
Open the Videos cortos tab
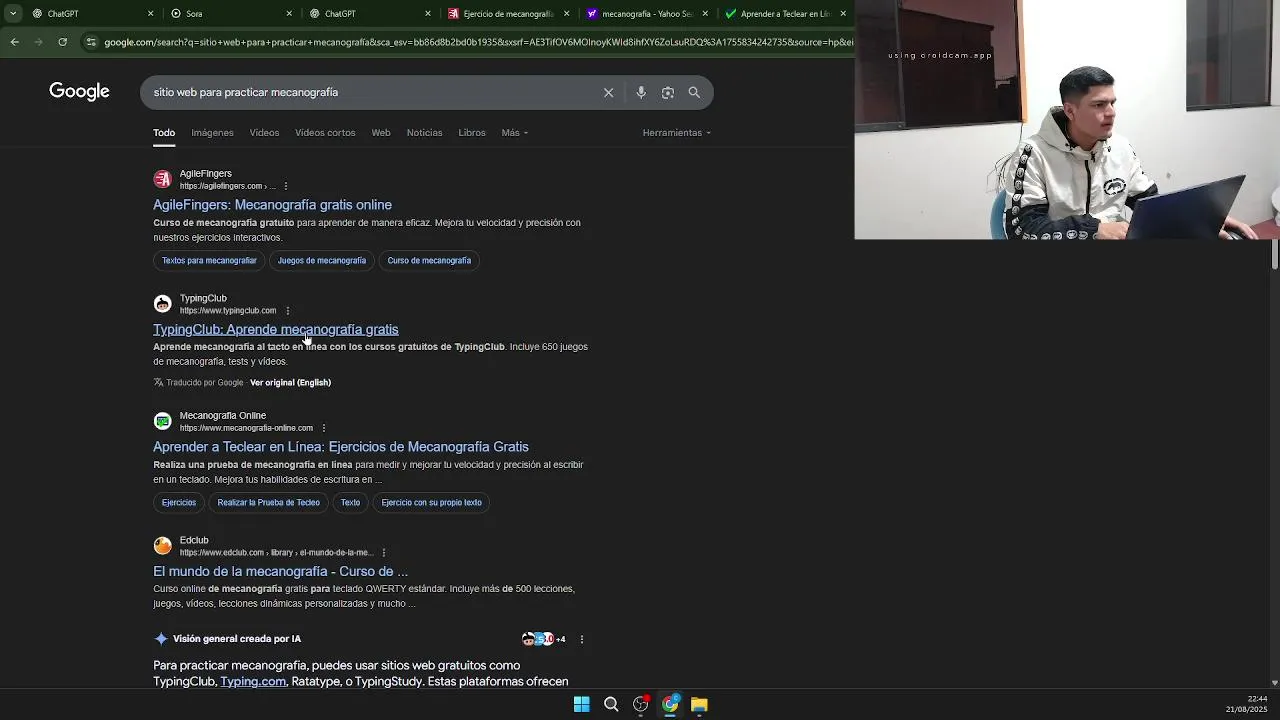(x=325, y=133)
